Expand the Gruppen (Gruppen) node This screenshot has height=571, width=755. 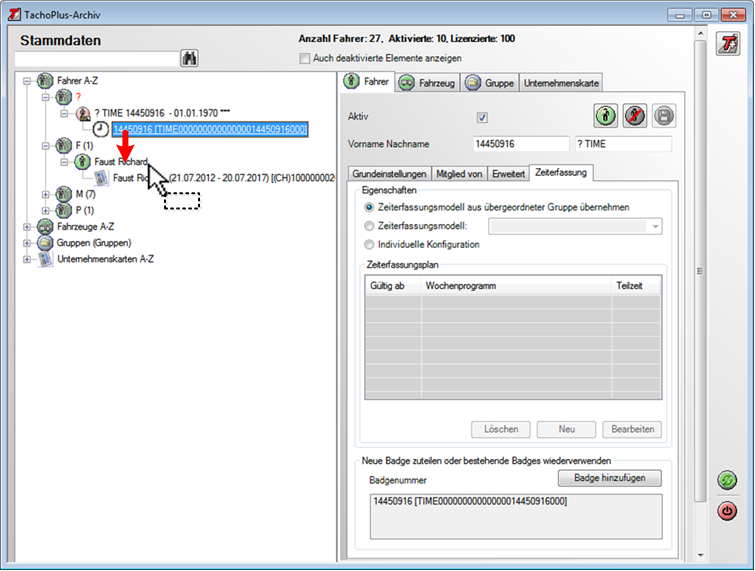pyautogui.click(x=27, y=243)
